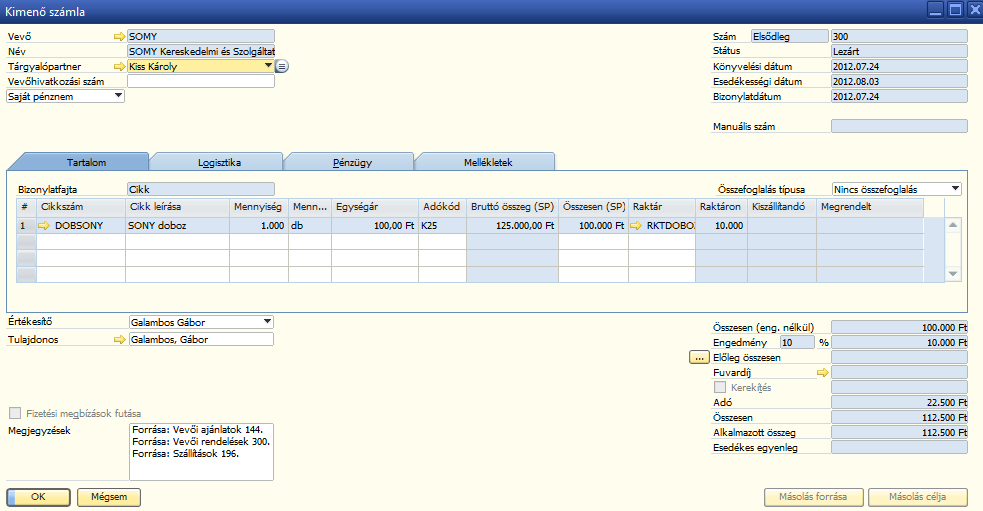The width and height of the screenshot is (983, 511).
Task: Click the 1.000 quantity cell
Action: click(x=259, y=226)
